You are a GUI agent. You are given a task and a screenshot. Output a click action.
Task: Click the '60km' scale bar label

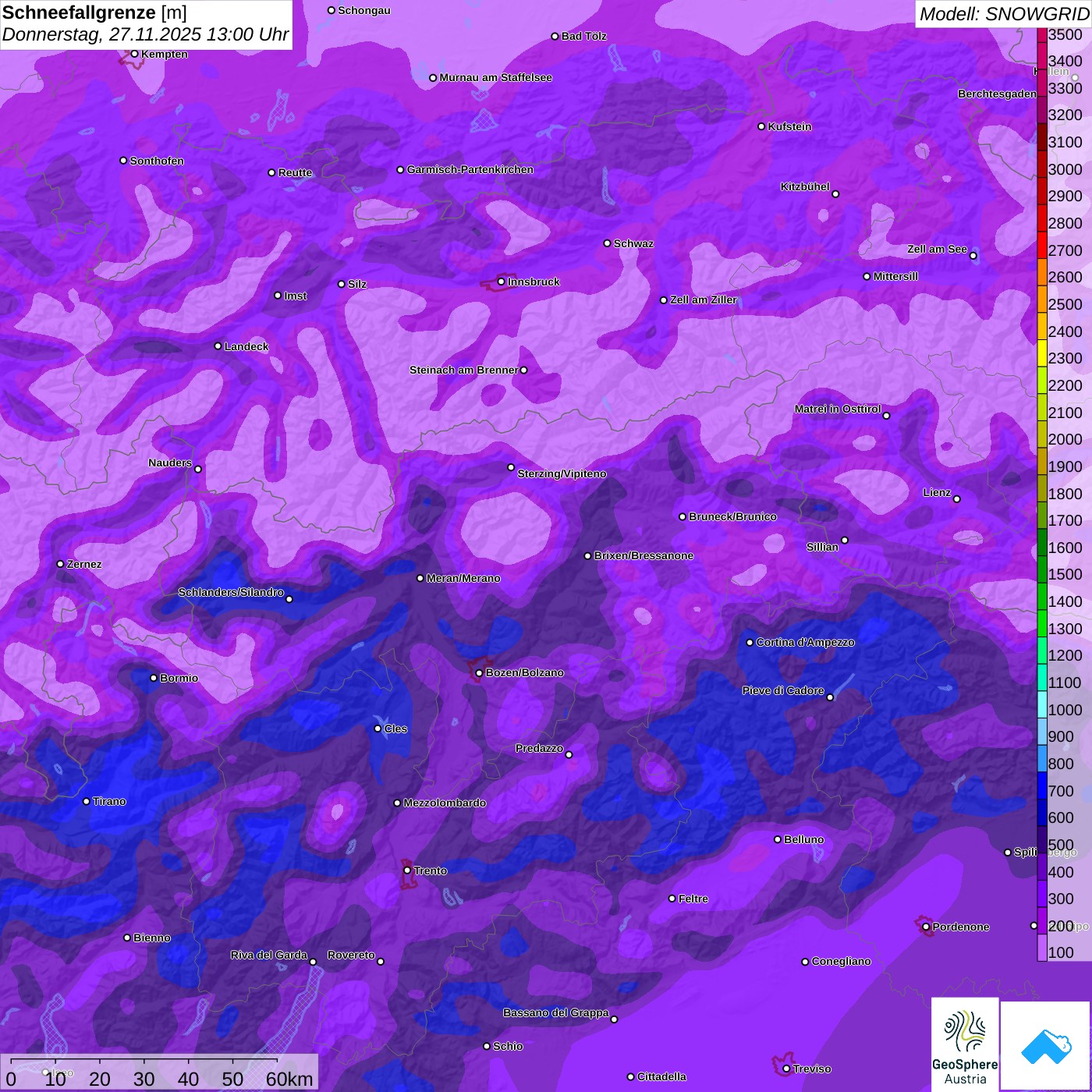[x=289, y=1079]
